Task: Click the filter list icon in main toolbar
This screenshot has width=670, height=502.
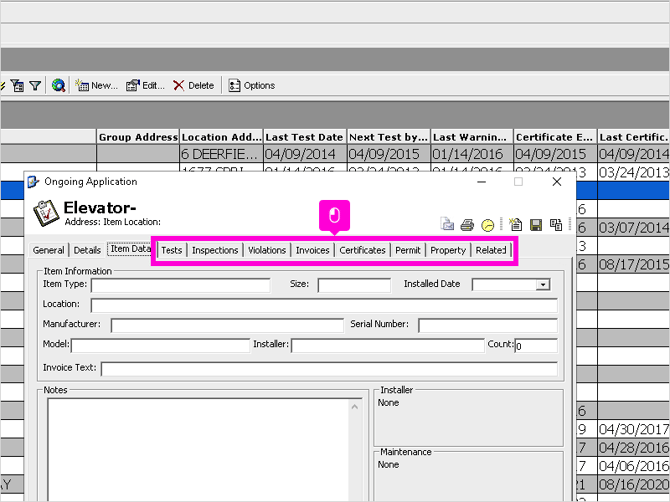Action: (17, 85)
